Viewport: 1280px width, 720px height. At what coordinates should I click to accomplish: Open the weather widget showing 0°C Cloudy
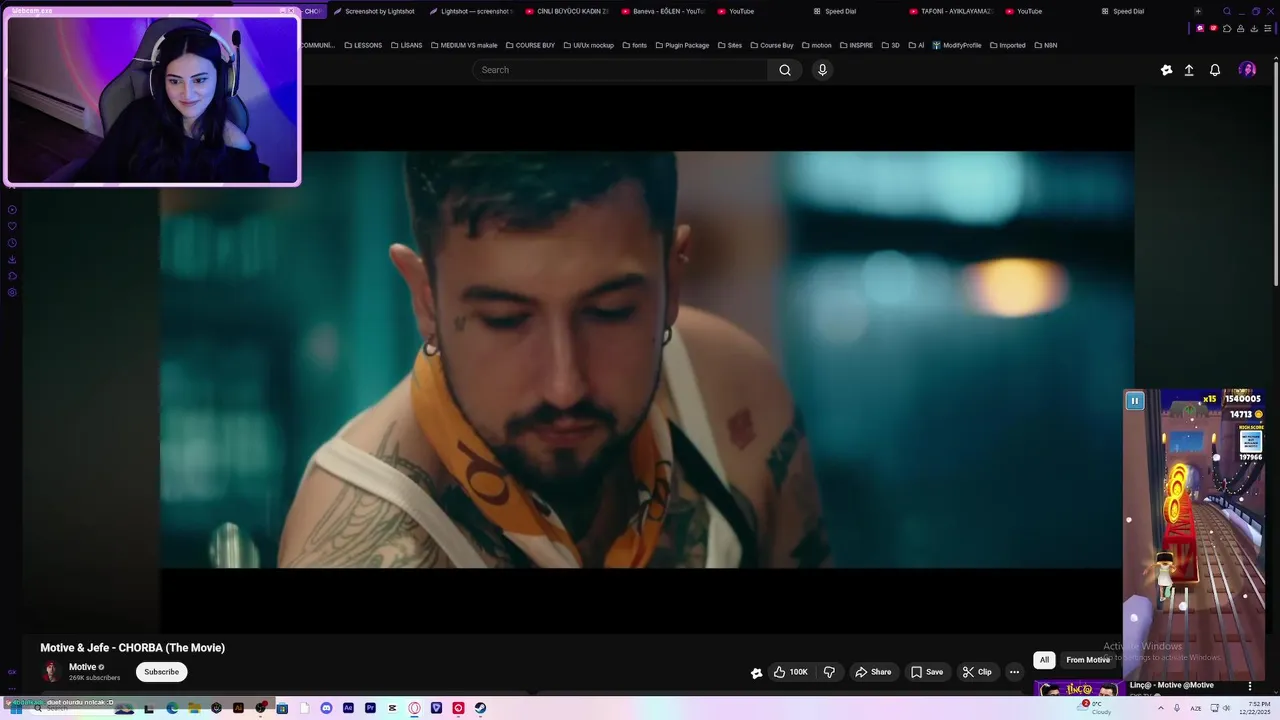(1095, 708)
